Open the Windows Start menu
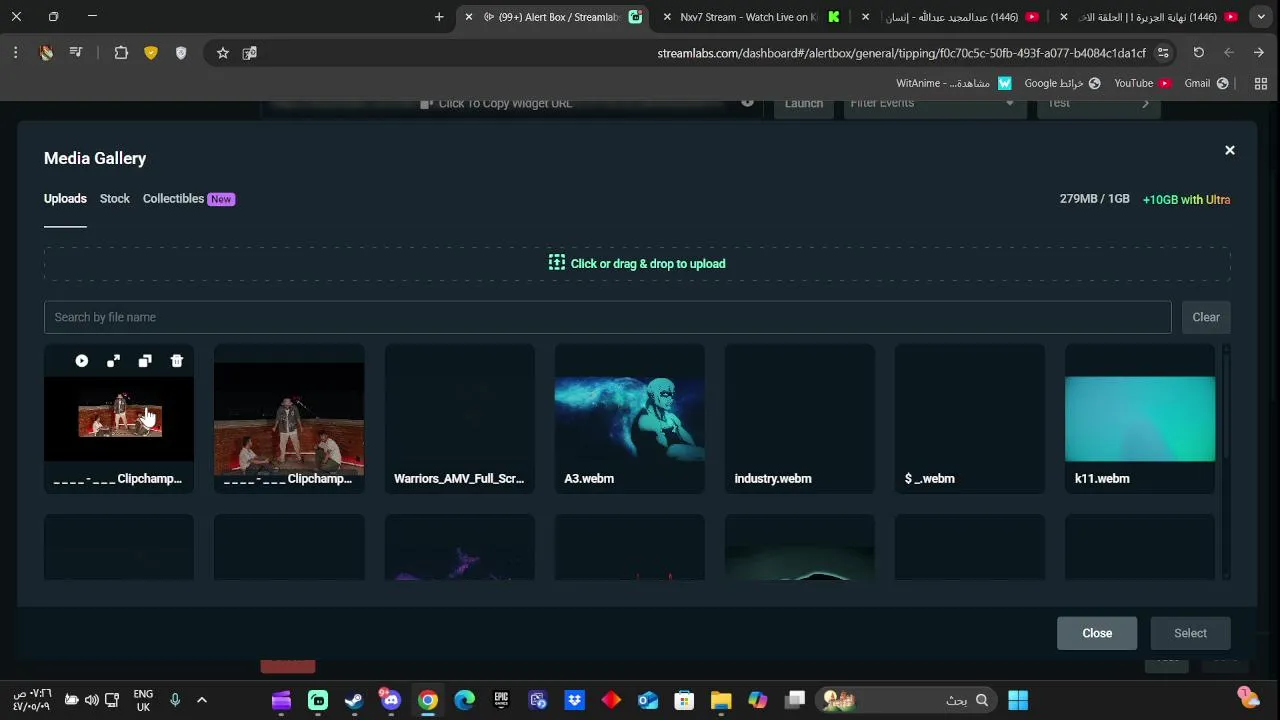The image size is (1280, 720). [1018, 700]
